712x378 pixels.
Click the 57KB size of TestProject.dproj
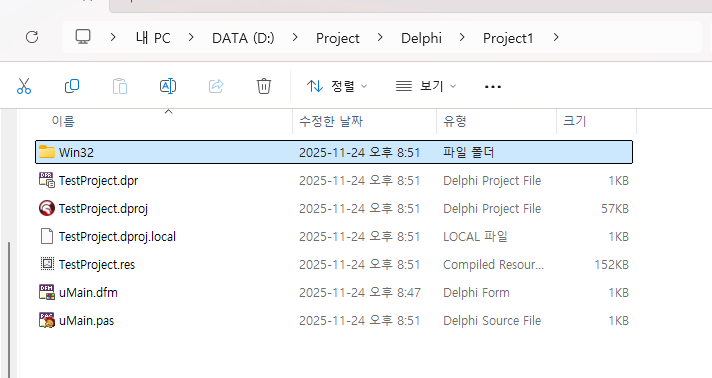tap(615, 209)
